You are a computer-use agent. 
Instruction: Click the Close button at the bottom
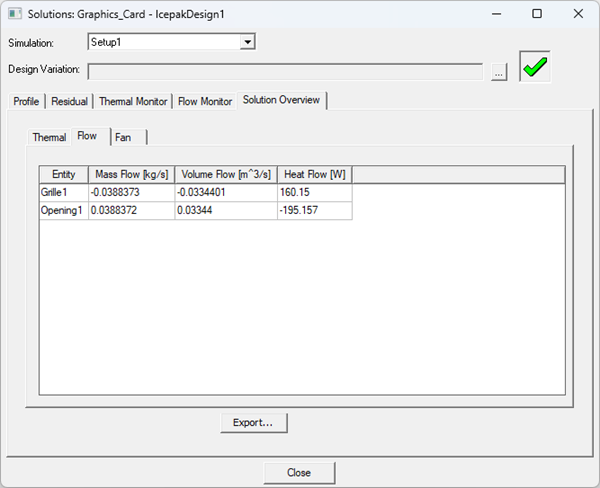(299, 473)
